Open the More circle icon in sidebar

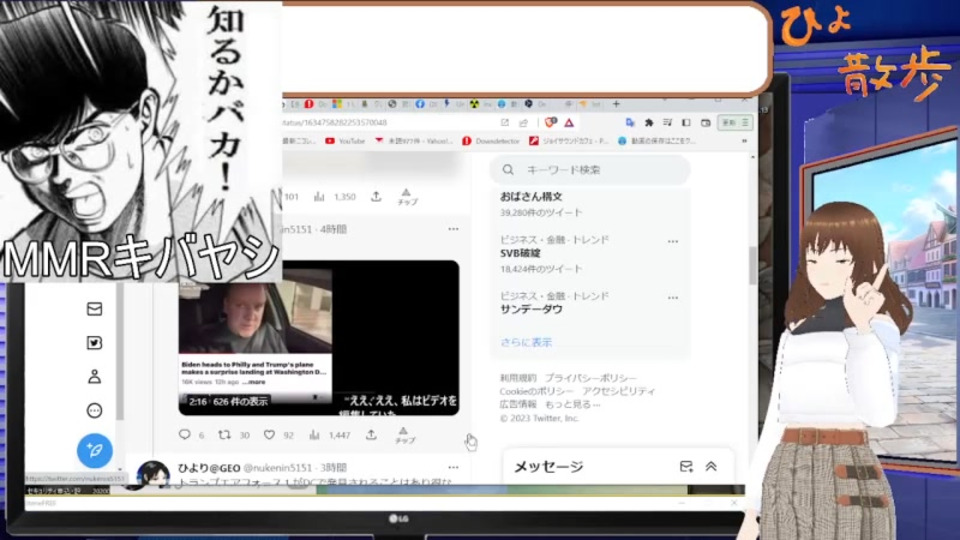94,410
